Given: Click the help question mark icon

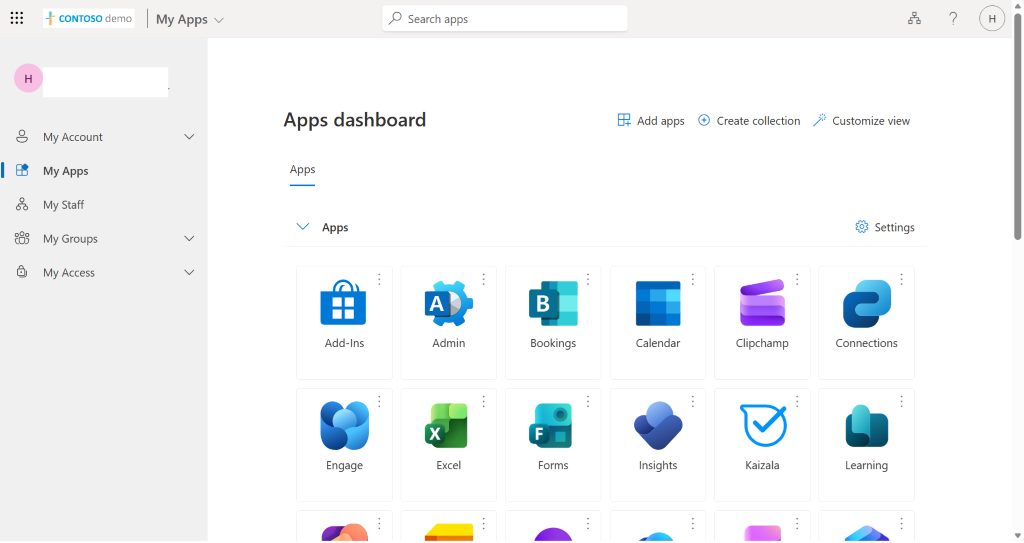Looking at the screenshot, I should (x=953, y=18).
